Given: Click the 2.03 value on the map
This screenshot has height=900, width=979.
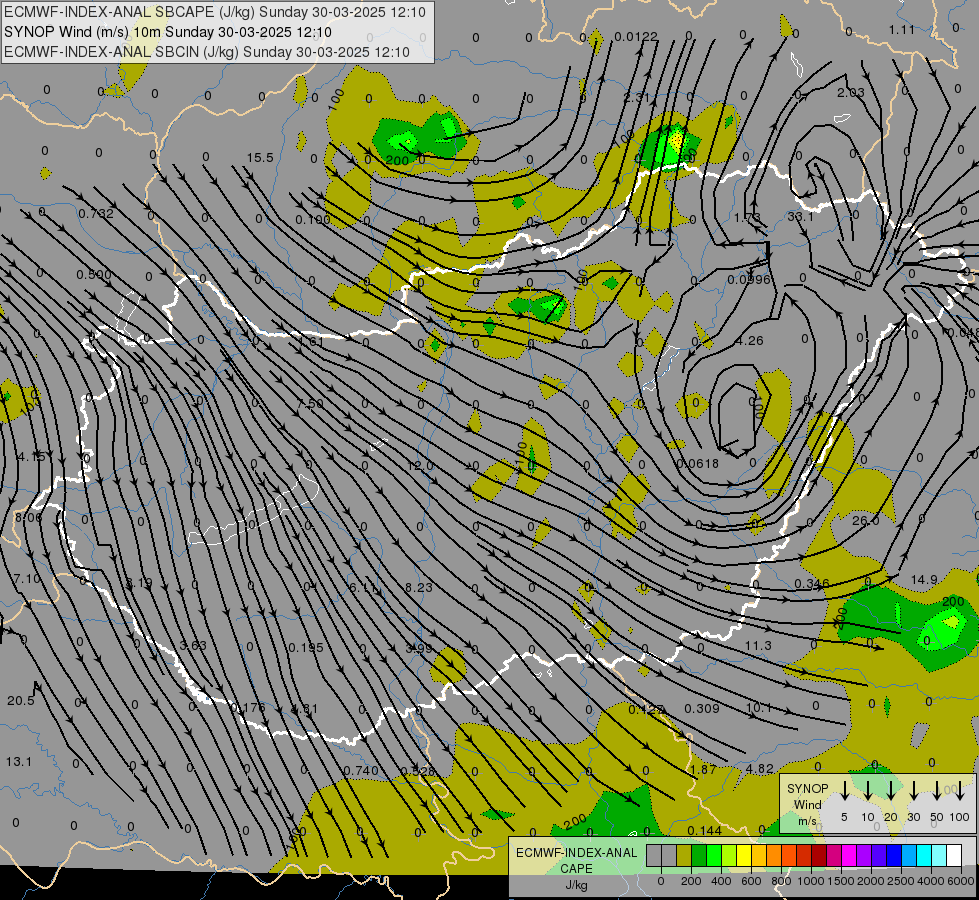Looking at the screenshot, I should point(851,92).
